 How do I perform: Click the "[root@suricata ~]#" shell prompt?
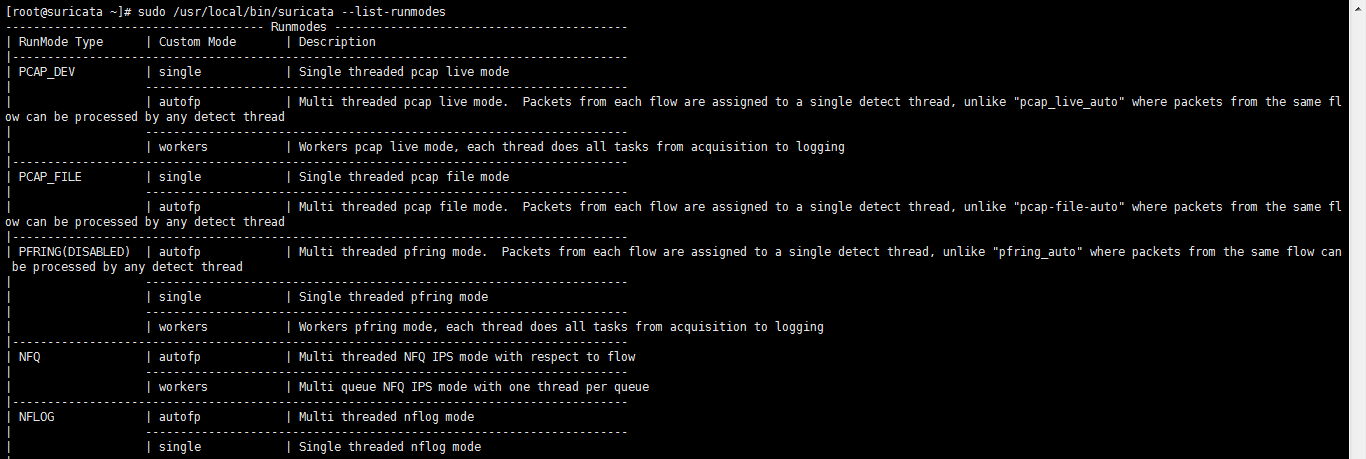click(x=69, y=11)
